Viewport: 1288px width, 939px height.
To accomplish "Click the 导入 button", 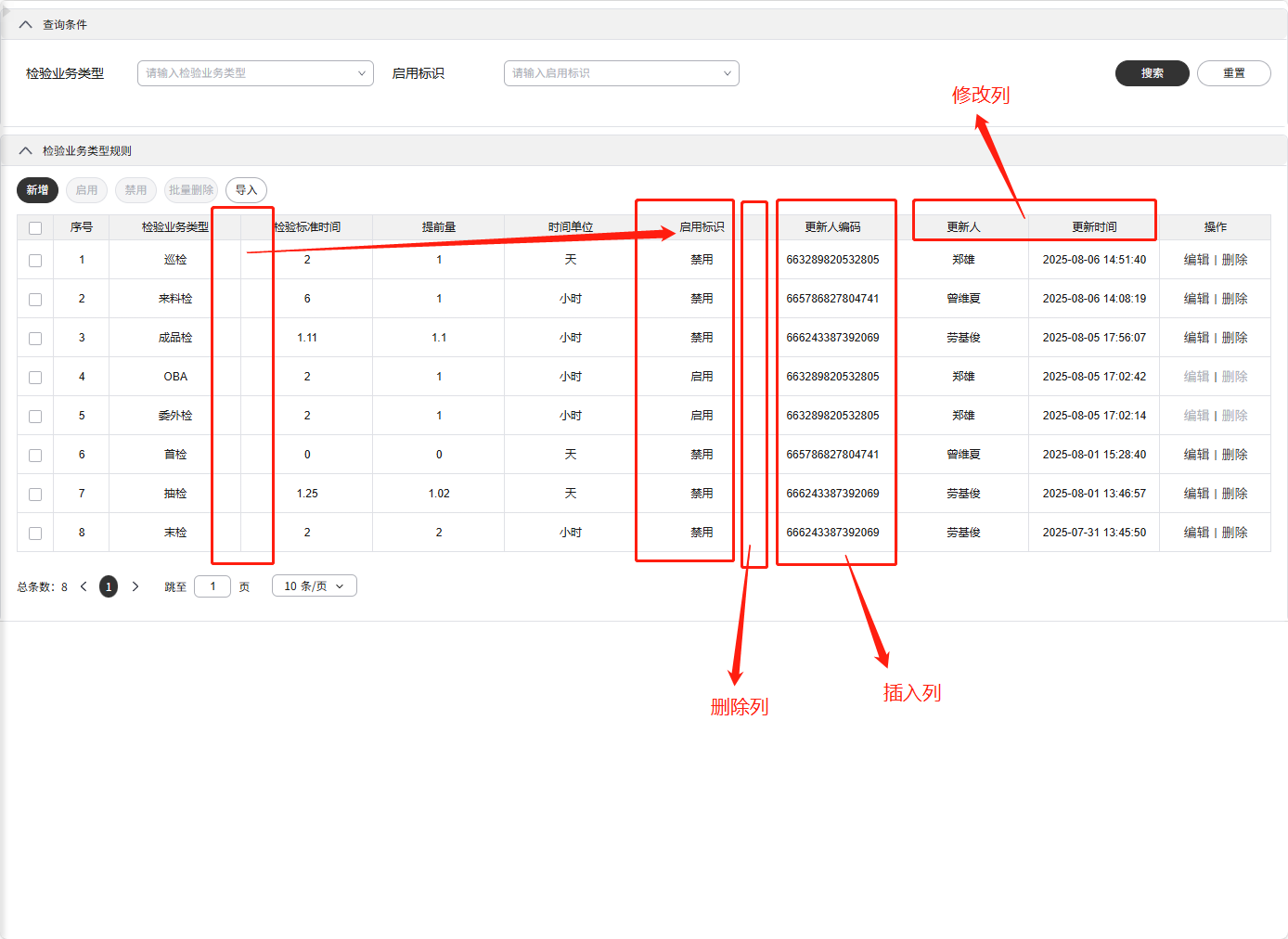I will 246,190.
